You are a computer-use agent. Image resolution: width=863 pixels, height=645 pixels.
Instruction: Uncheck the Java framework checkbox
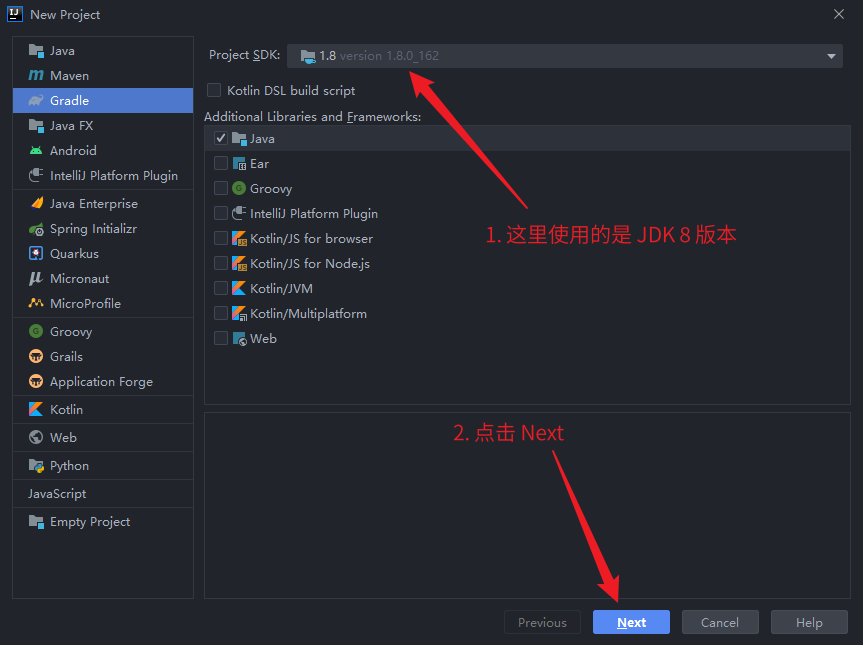pyautogui.click(x=221, y=139)
